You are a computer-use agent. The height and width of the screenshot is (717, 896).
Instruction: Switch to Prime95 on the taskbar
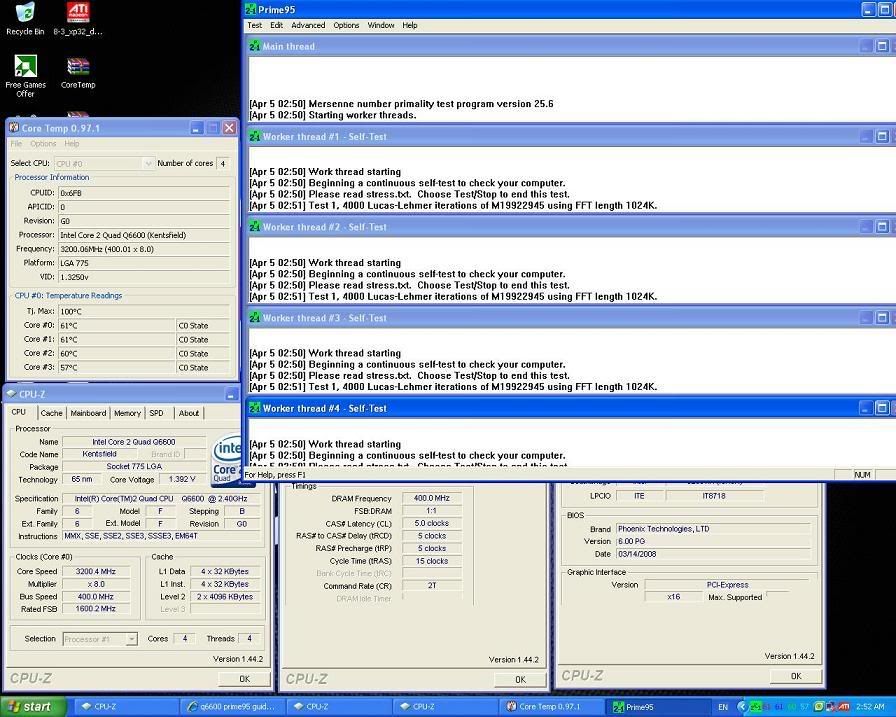click(x=658, y=707)
